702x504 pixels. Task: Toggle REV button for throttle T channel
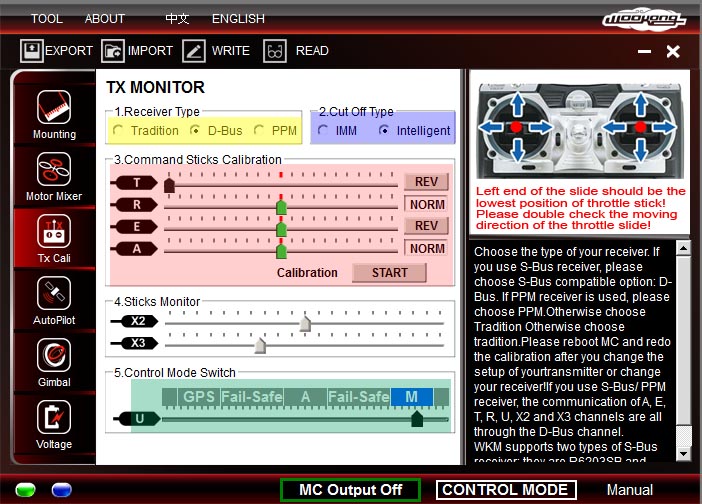pyautogui.click(x=426, y=182)
